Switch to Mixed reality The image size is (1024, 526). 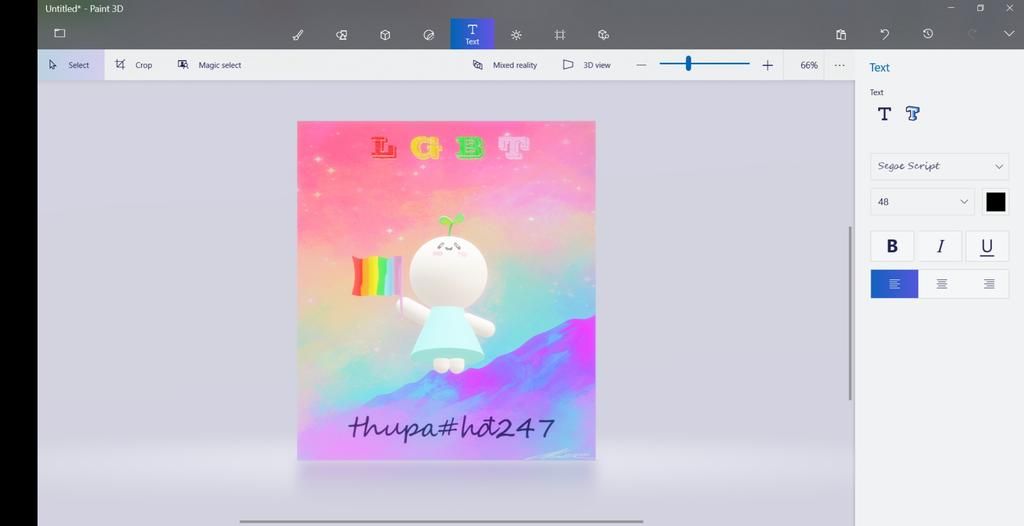click(x=505, y=65)
